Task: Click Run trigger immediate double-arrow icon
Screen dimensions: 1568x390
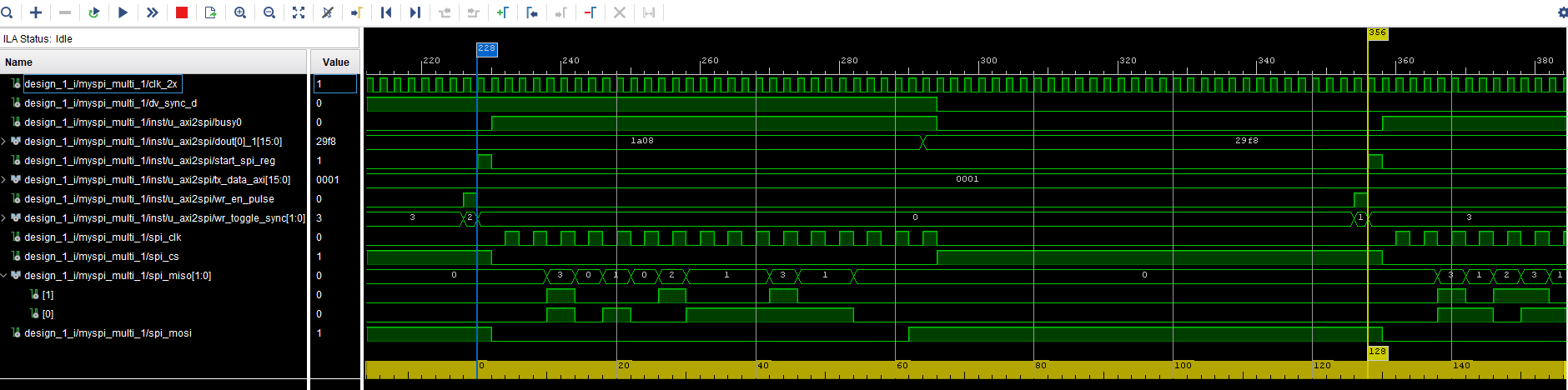Action: pos(152,12)
